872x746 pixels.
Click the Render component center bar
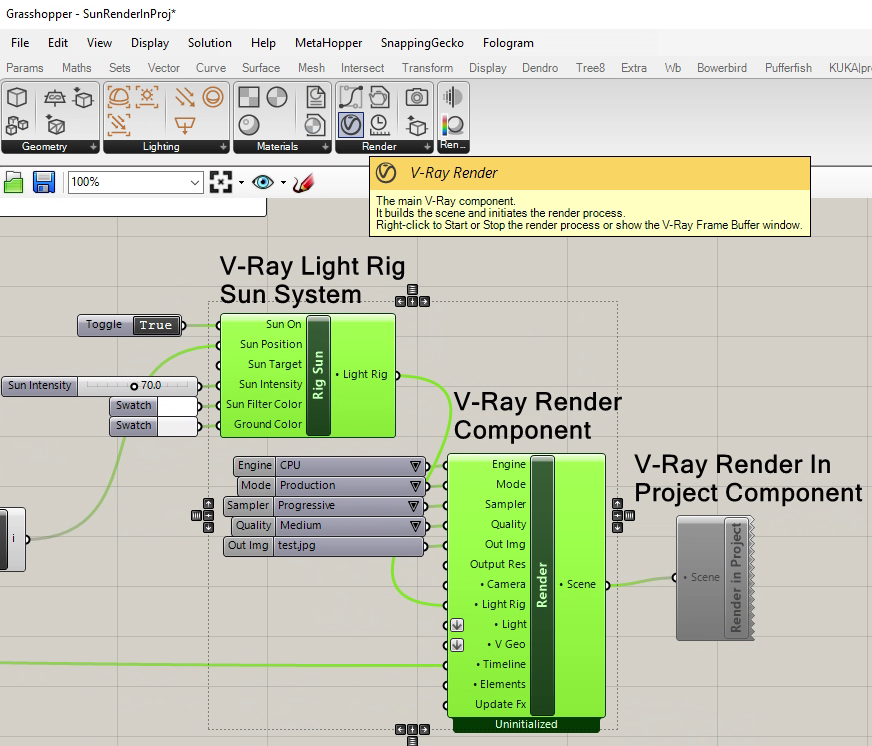(543, 585)
